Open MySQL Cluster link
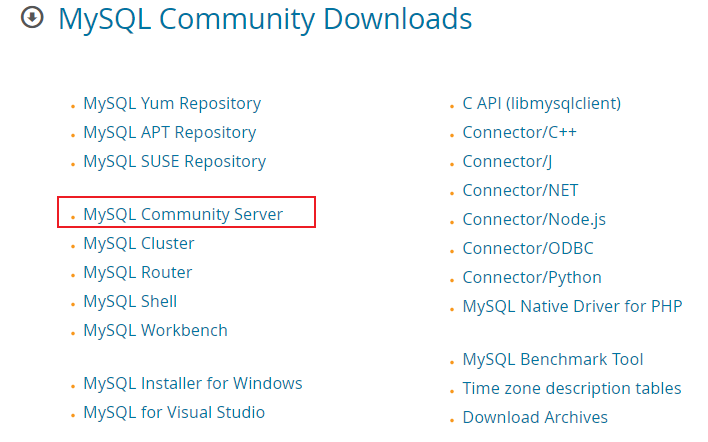The height and width of the screenshot is (442, 708). pyautogui.click(x=139, y=243)
